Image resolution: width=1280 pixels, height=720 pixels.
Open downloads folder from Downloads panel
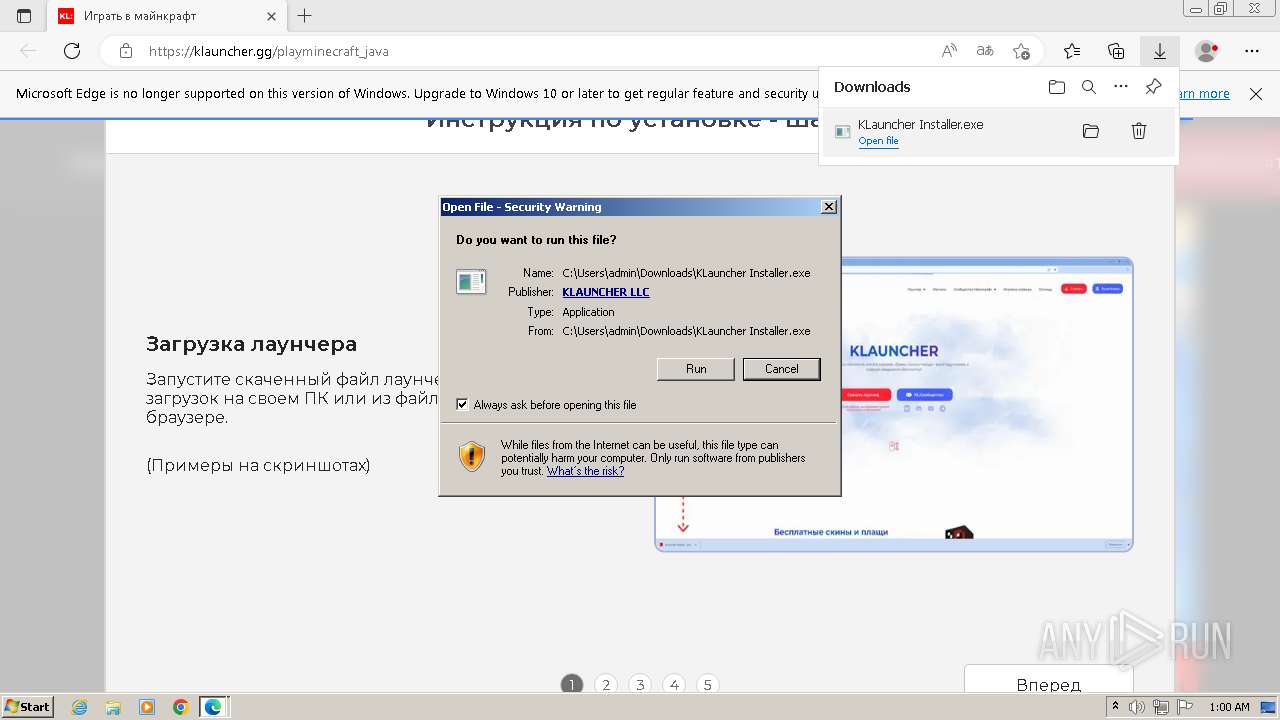coord(1057,87)
